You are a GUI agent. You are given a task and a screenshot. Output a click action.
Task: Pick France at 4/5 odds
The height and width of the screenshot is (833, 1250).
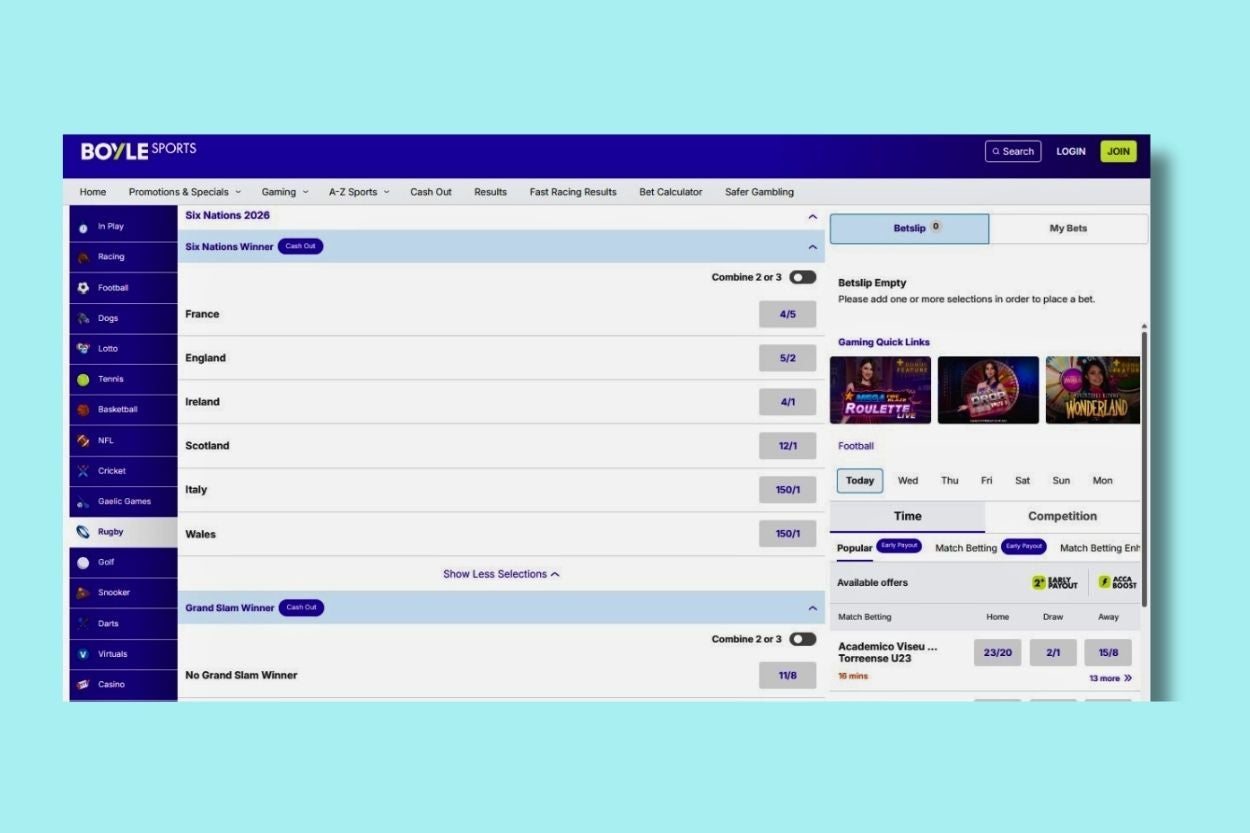pos(787,314)
